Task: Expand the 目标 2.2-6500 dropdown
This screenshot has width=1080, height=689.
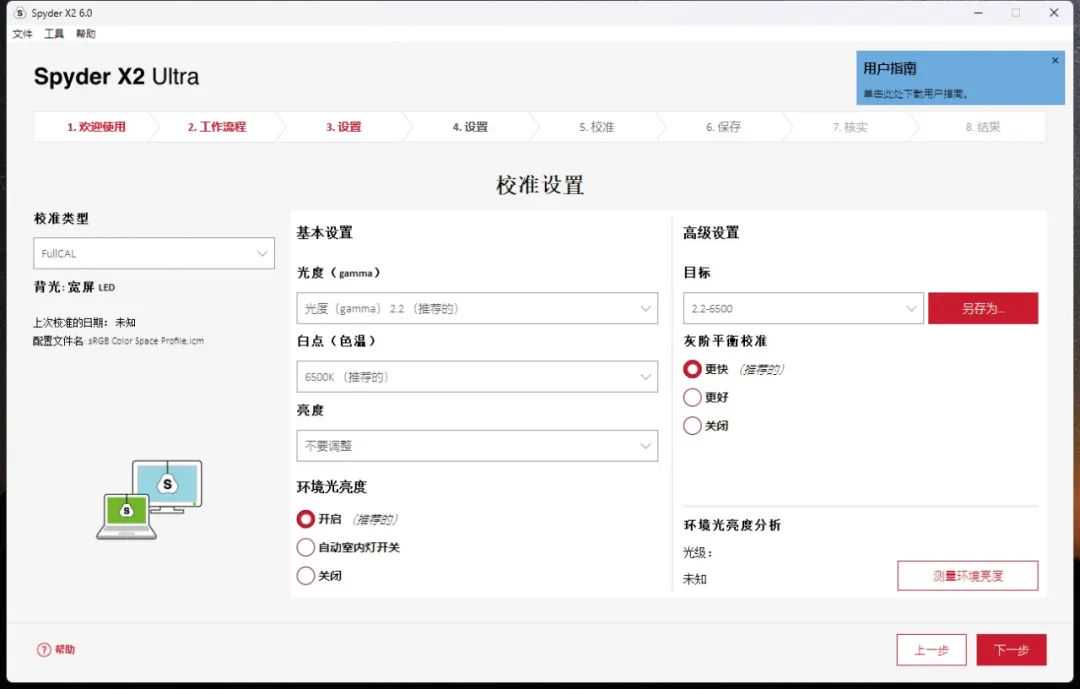Action: click(x=801, y=309)
